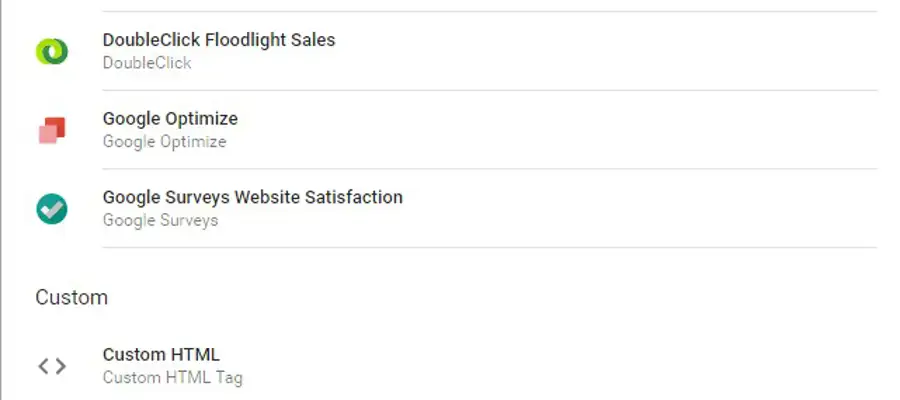Click the Custom HTML angle brackets icon
This screenshot has height=400, width=900.
point(52,366)
